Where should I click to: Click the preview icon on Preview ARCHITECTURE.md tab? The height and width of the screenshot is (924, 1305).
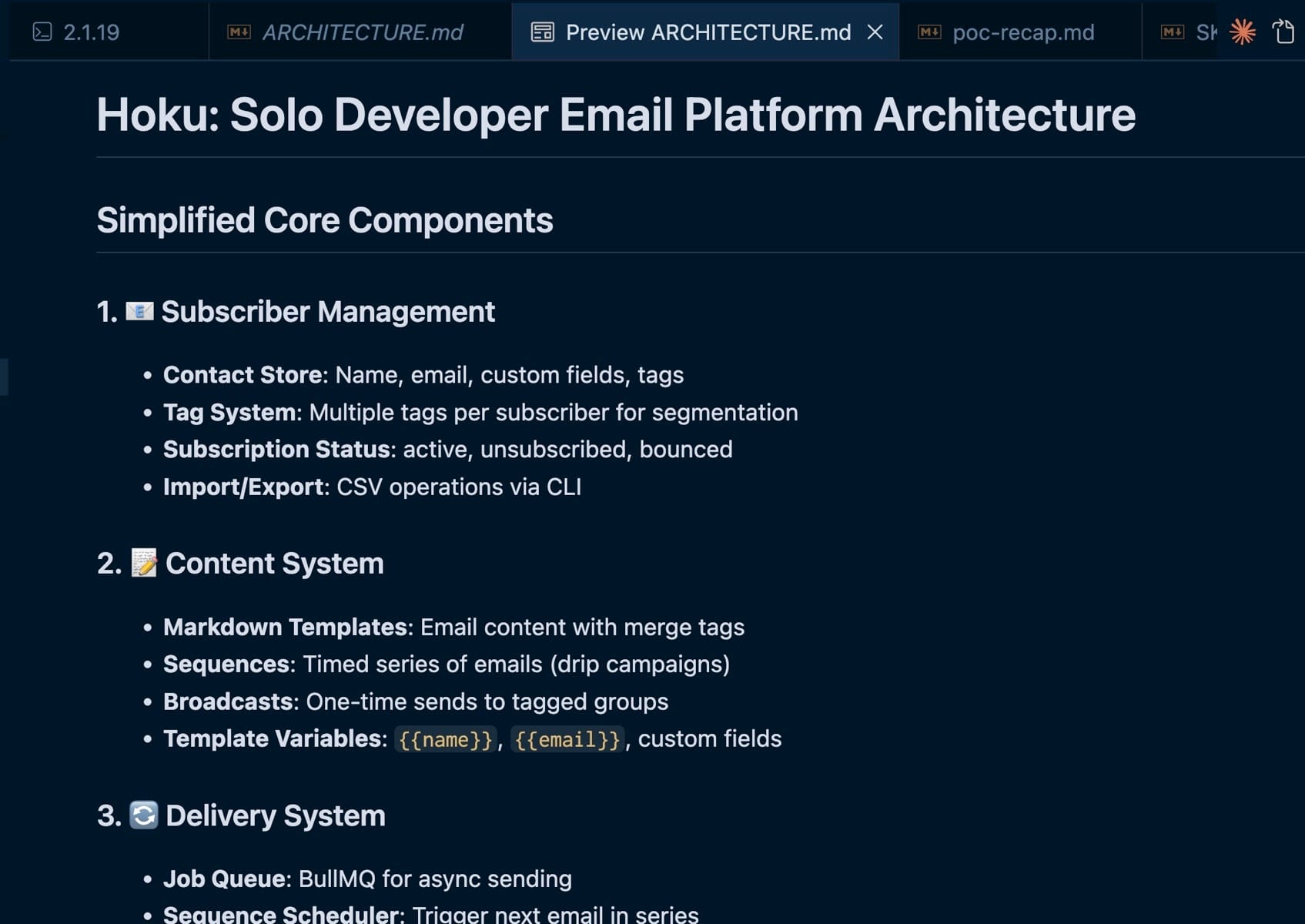(x=543, y=32)
